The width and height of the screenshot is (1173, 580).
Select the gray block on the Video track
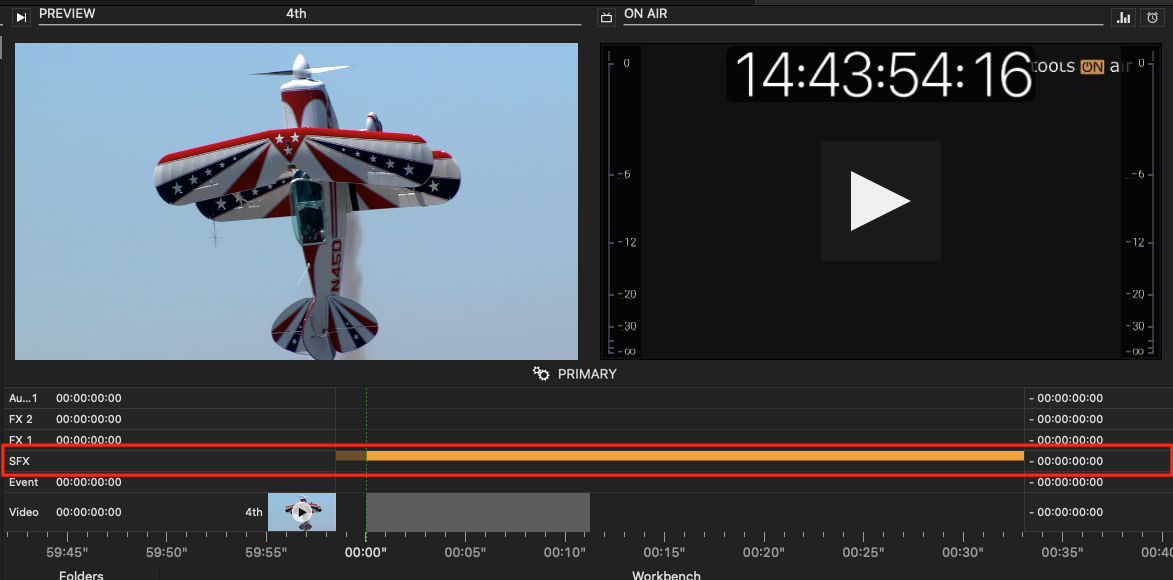click(x=477, y=512)
